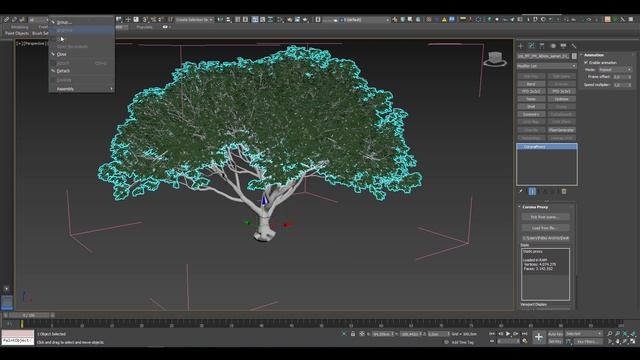Image resolution: width=640 pixels, height=360 pixels.
Task: Click the Load from file... button
Action: [545, 228]
